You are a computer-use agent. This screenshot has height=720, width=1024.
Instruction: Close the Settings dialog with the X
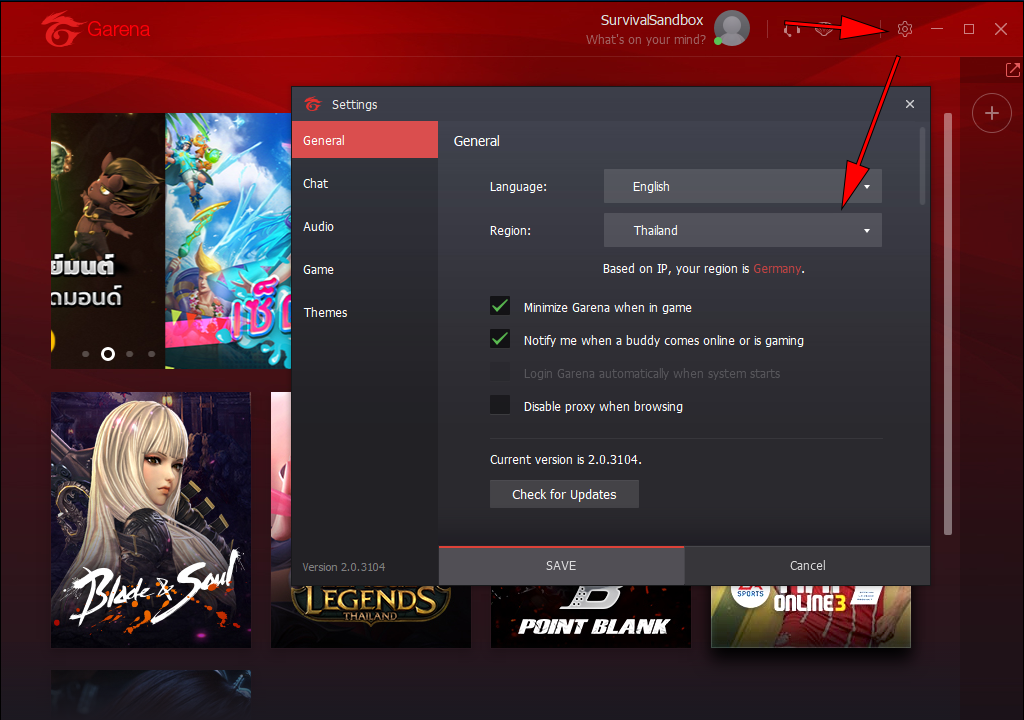point(910,104)
